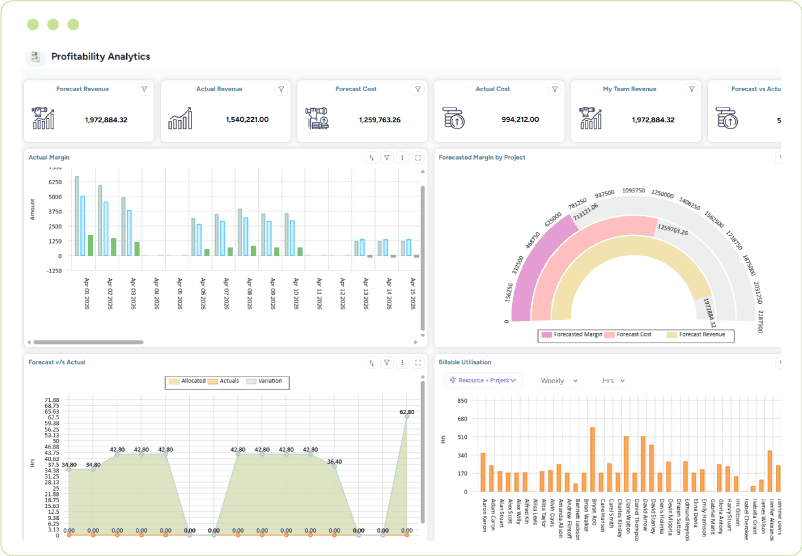This screenshot has height=556, width=802.
Task: Open the Resource + Project dropdown
Action: (483, 381)
